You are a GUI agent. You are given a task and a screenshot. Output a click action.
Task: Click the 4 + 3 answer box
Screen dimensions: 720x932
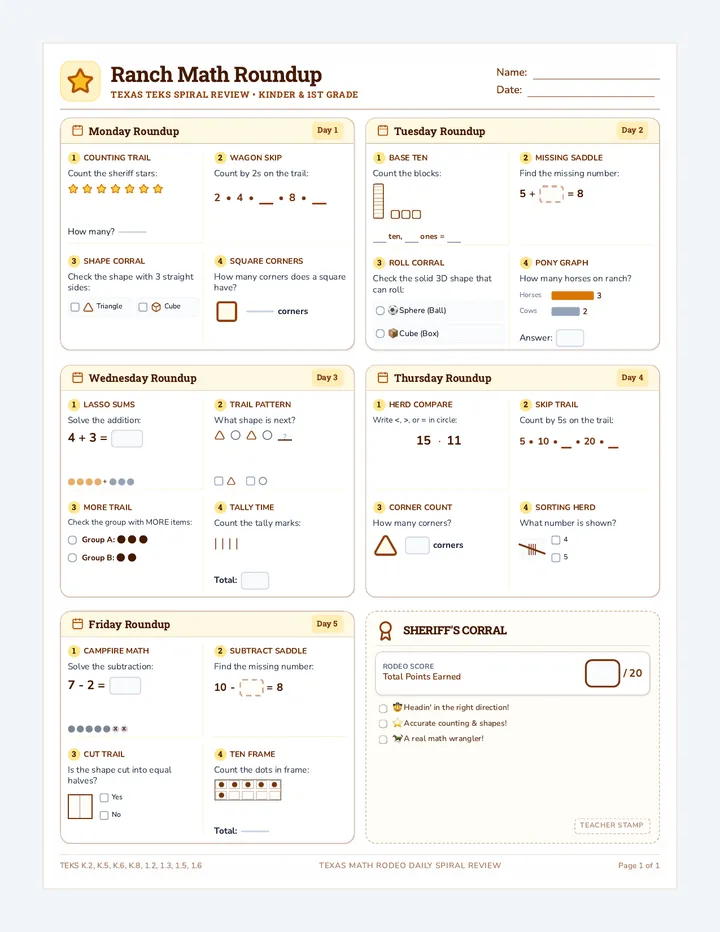click(x=127, y=439)
